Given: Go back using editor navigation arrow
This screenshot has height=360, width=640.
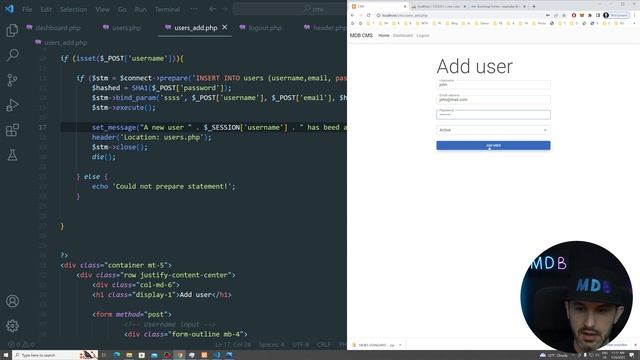Looking at the screenshot, I should coord(212,9).
